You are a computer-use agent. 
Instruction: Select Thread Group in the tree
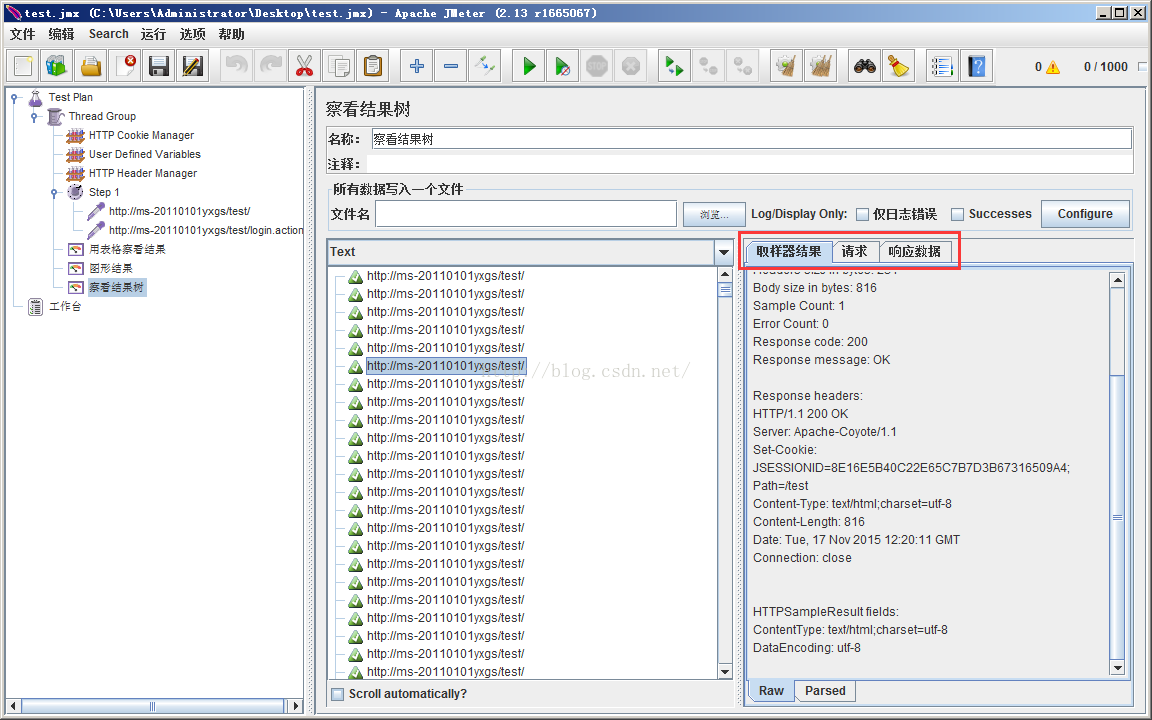click(102, 116)
